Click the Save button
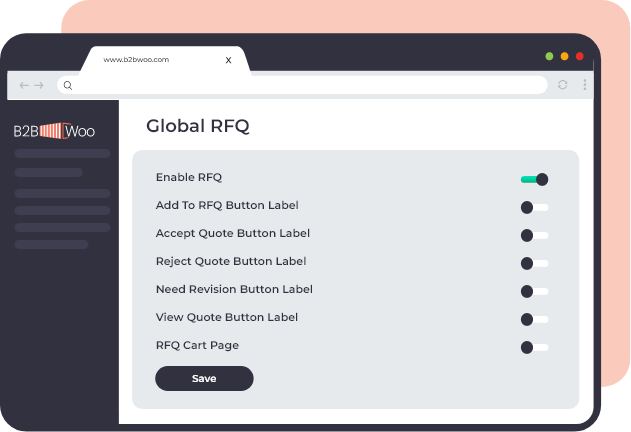This screenshot has width=631, height=432. coord(204,378)
